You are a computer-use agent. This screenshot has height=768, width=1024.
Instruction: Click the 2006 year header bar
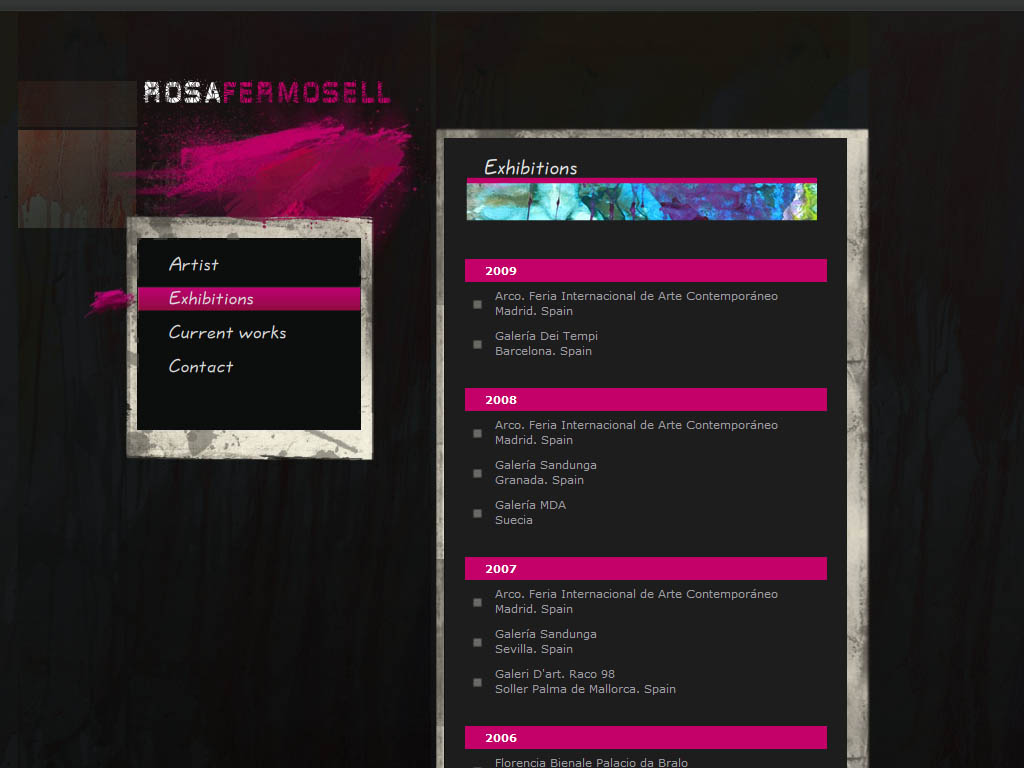tap(645, 737)
